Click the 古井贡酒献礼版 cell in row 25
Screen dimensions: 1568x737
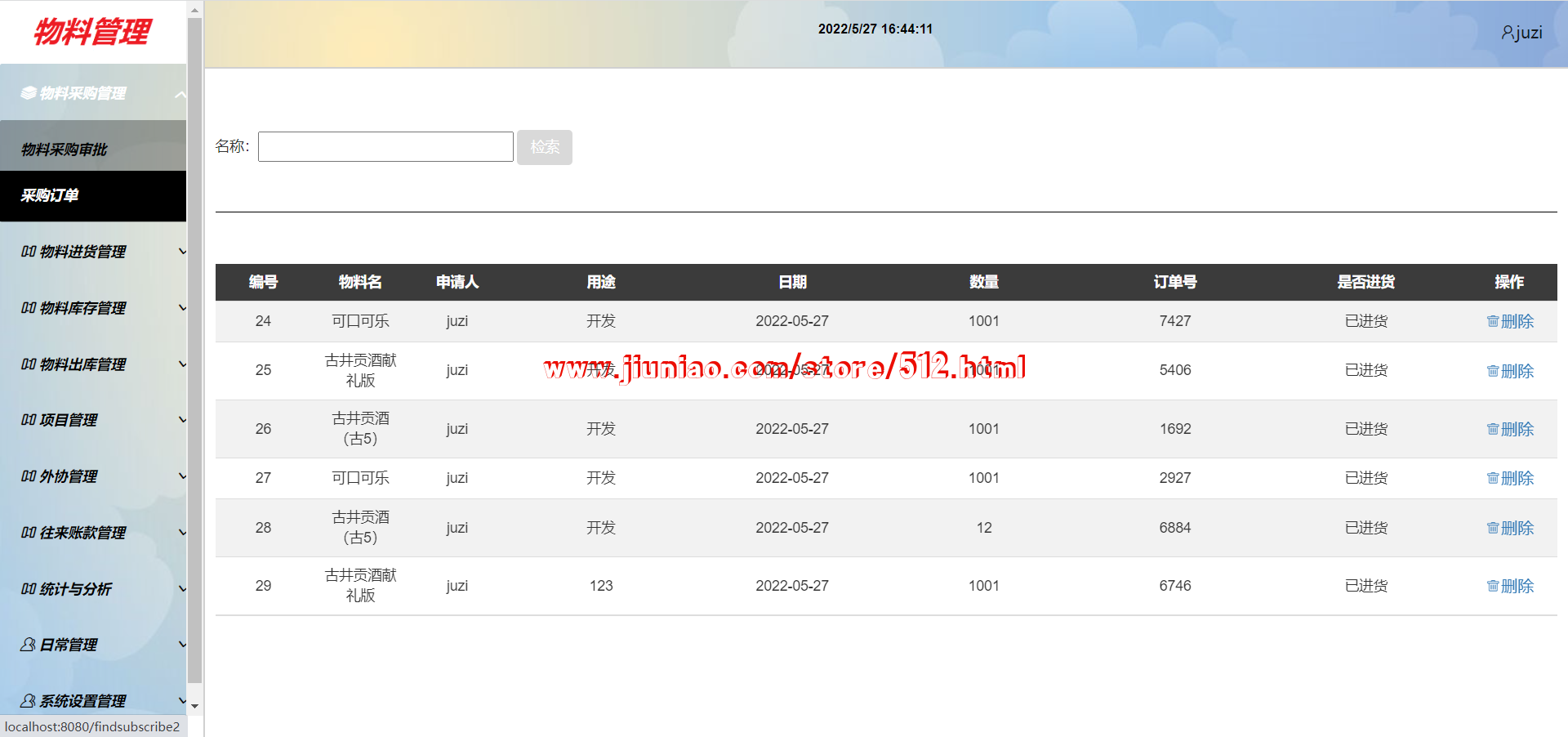360,370
